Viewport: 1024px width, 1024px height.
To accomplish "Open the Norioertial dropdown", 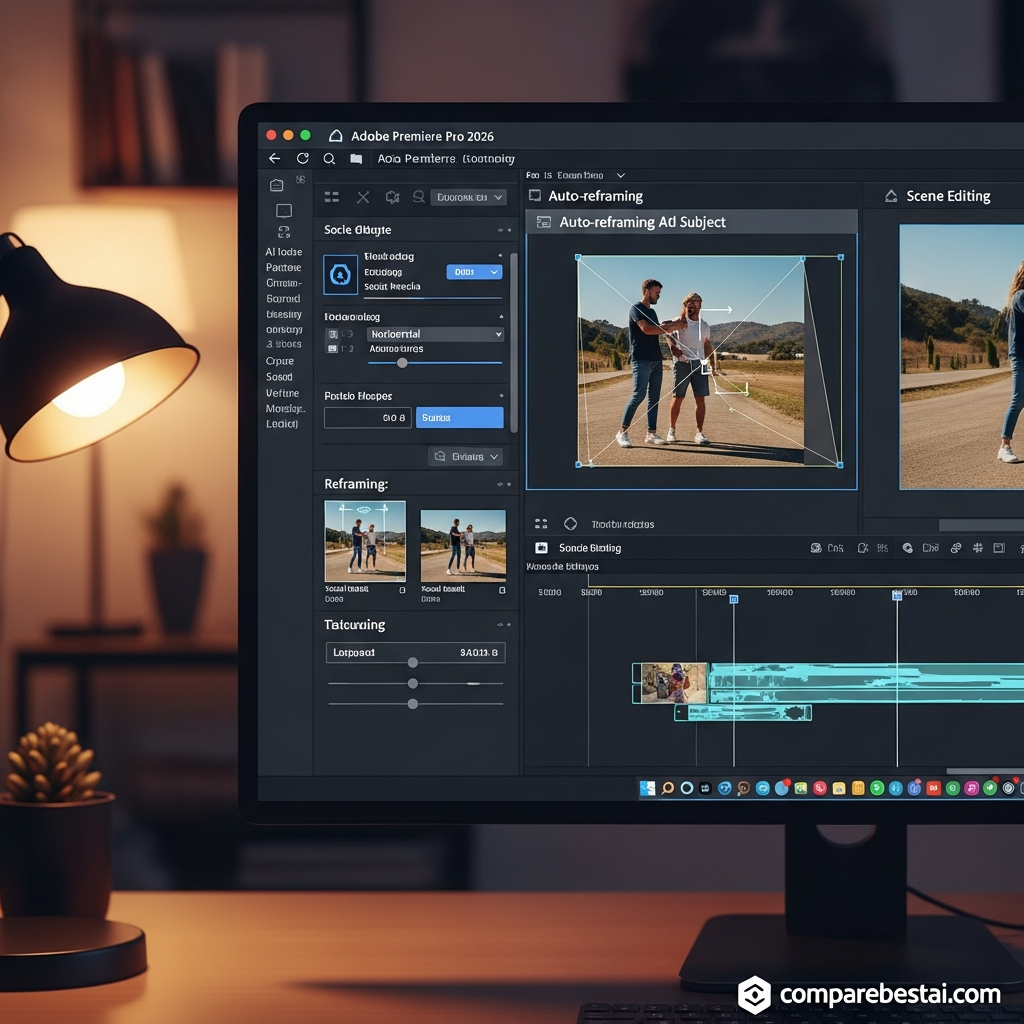I will point(434,334).
